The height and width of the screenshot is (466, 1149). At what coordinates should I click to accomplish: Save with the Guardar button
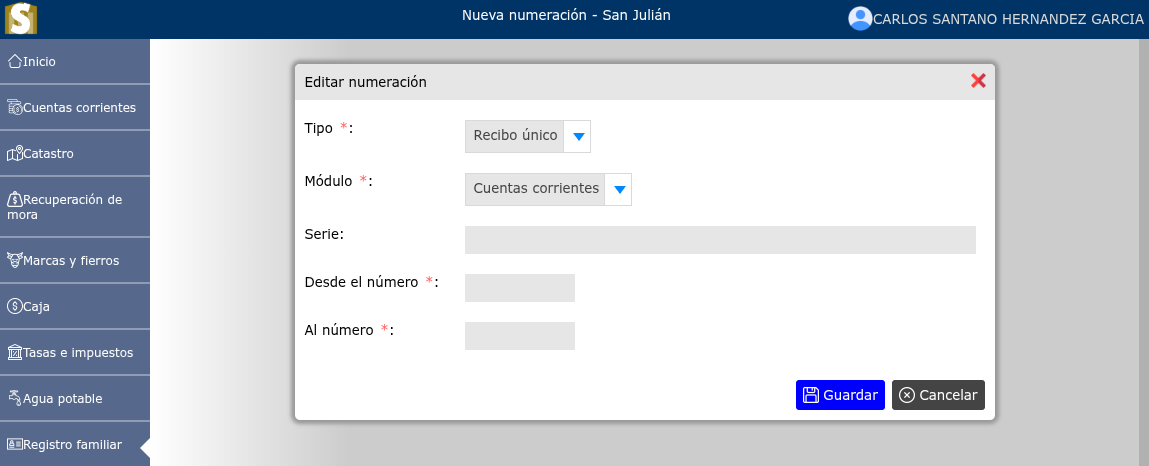pos(840,395)
